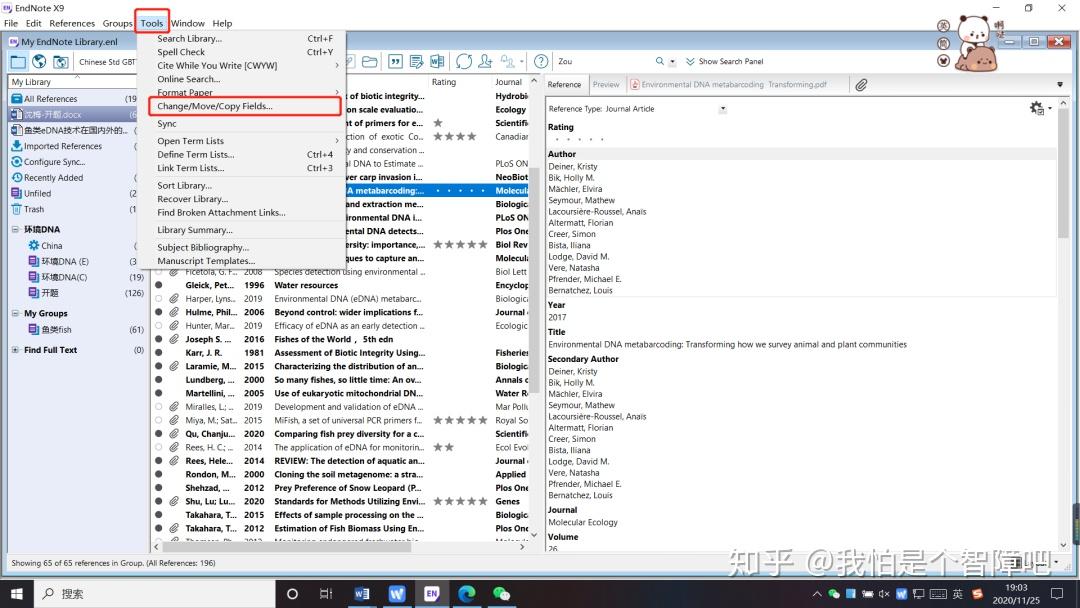Click the reference list horizontal scrollbar
1080x608 pixels.
tap(287, 547)
